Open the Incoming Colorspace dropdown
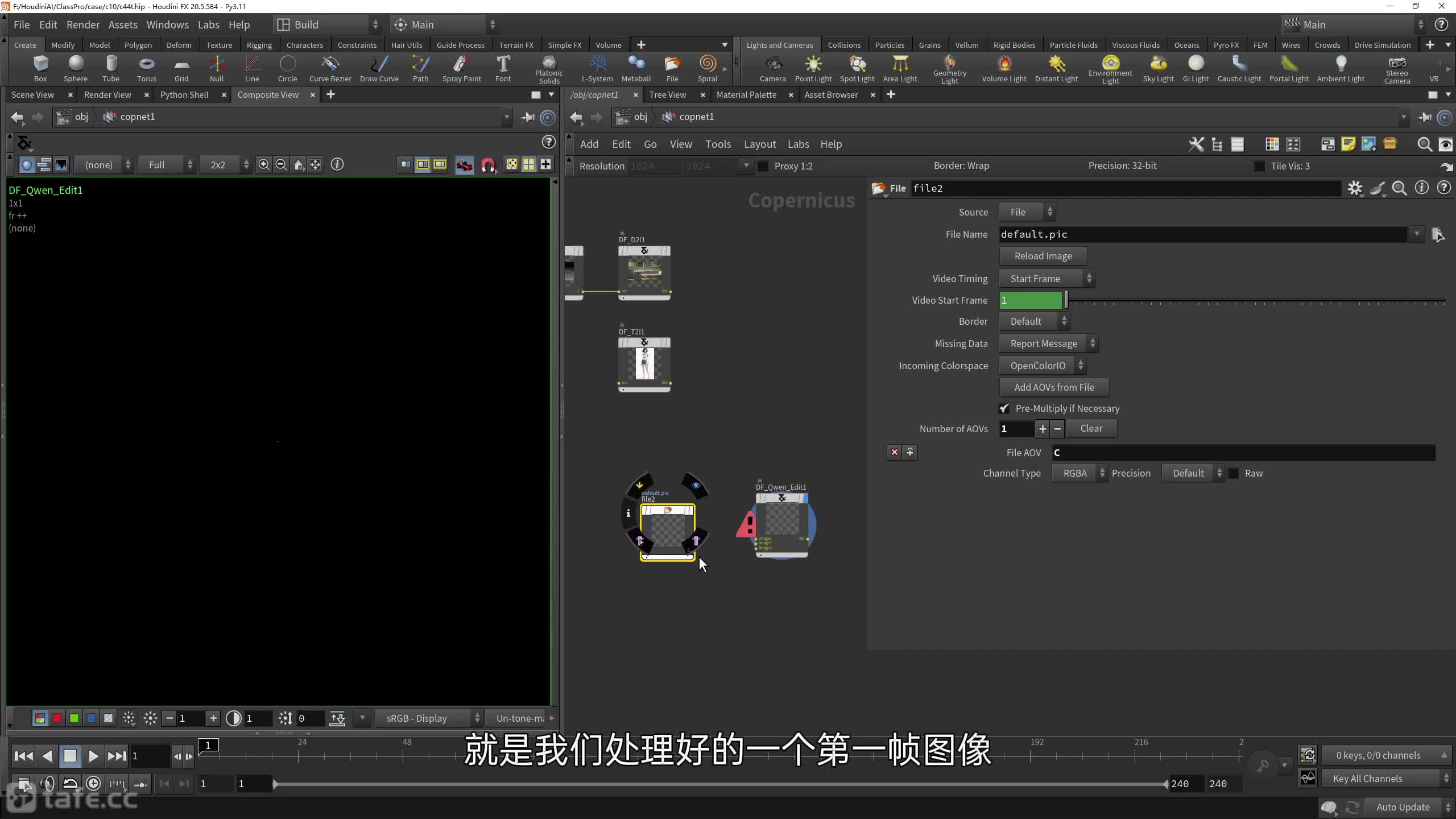 point(1043,366)
